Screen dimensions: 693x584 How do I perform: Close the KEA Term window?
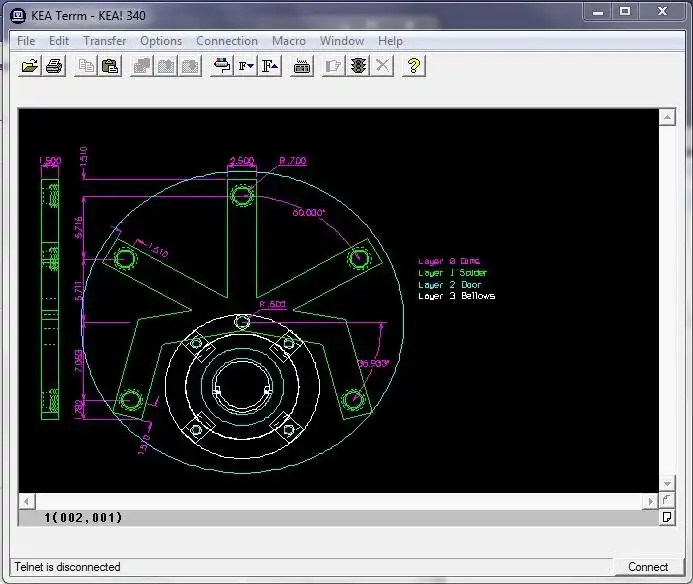pos(662,12)
